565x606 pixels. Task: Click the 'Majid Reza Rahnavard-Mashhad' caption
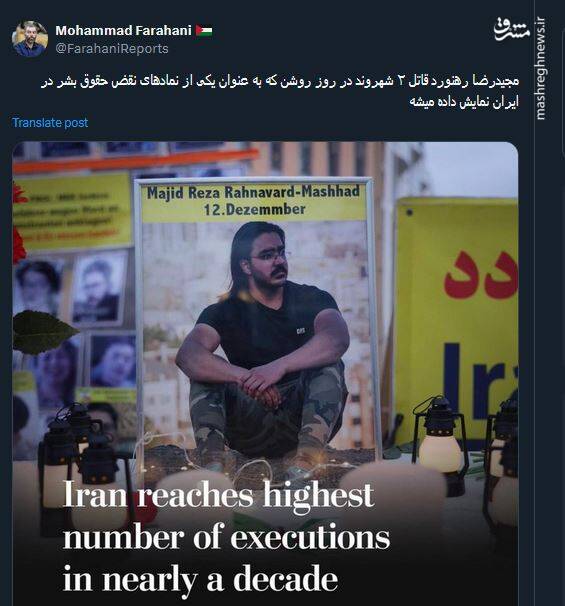tap(253, 192)
